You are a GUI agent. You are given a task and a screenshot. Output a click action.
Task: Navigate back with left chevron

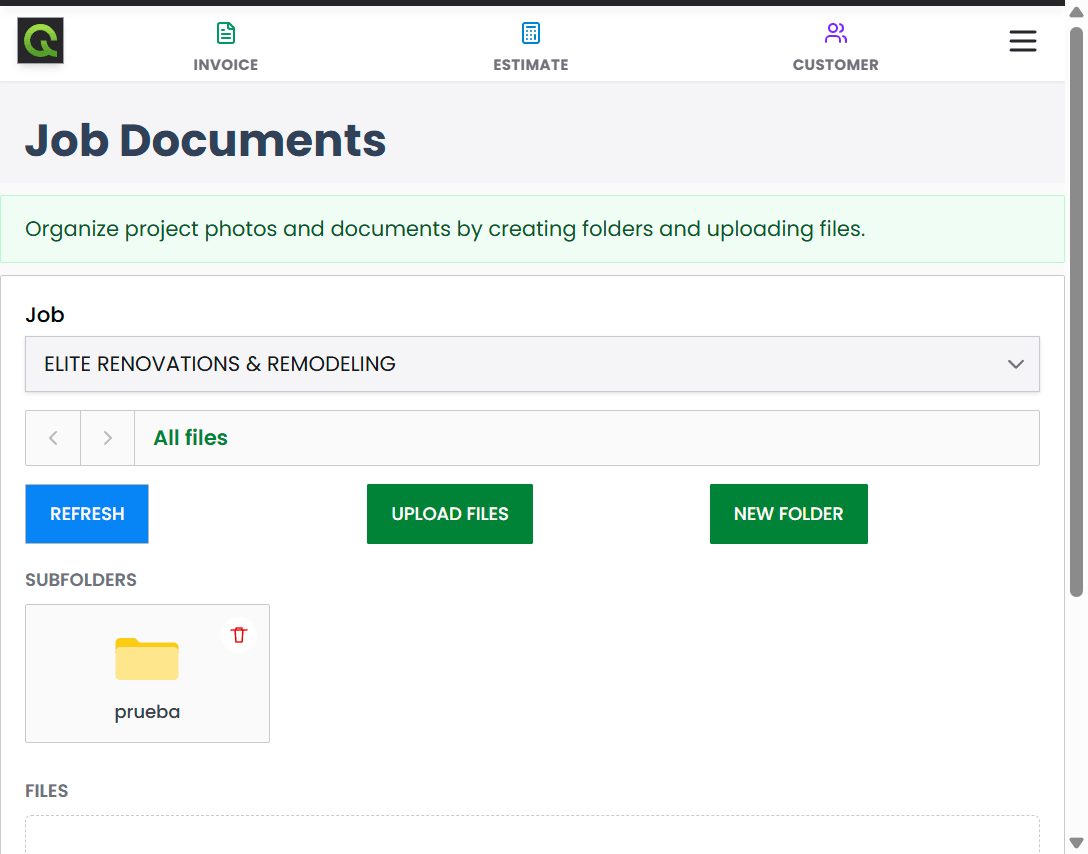coord(53,438)
